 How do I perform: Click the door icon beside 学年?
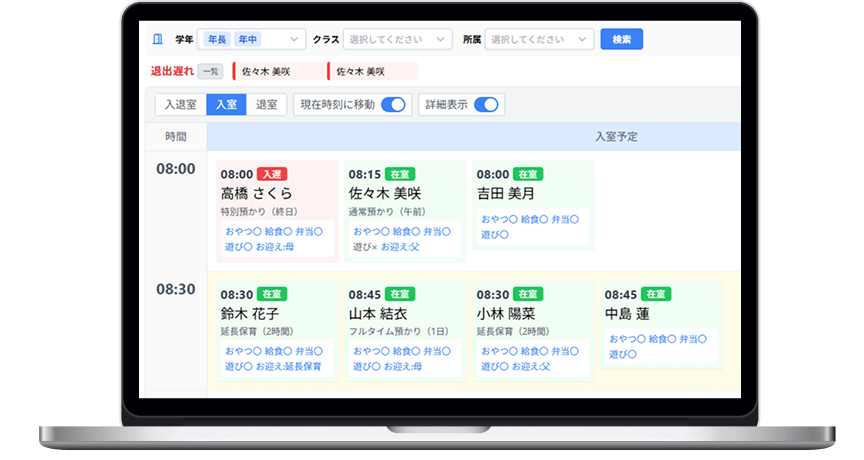[158, 39]
